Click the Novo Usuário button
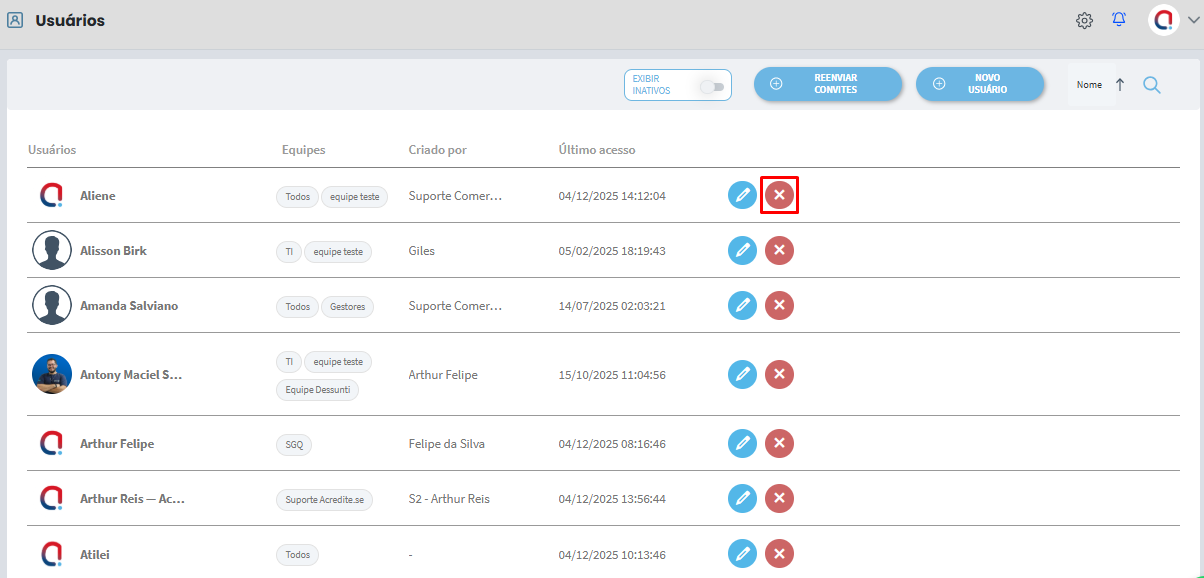Screen dimensions: 1204x578 (x=979, y=84)
